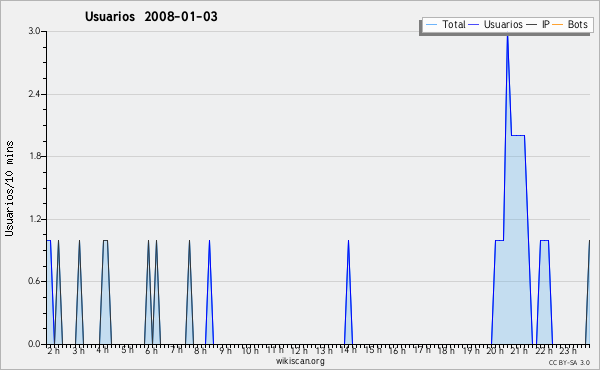
Task: Click the "14 h" x-axis label
Action: pos(348,350)
